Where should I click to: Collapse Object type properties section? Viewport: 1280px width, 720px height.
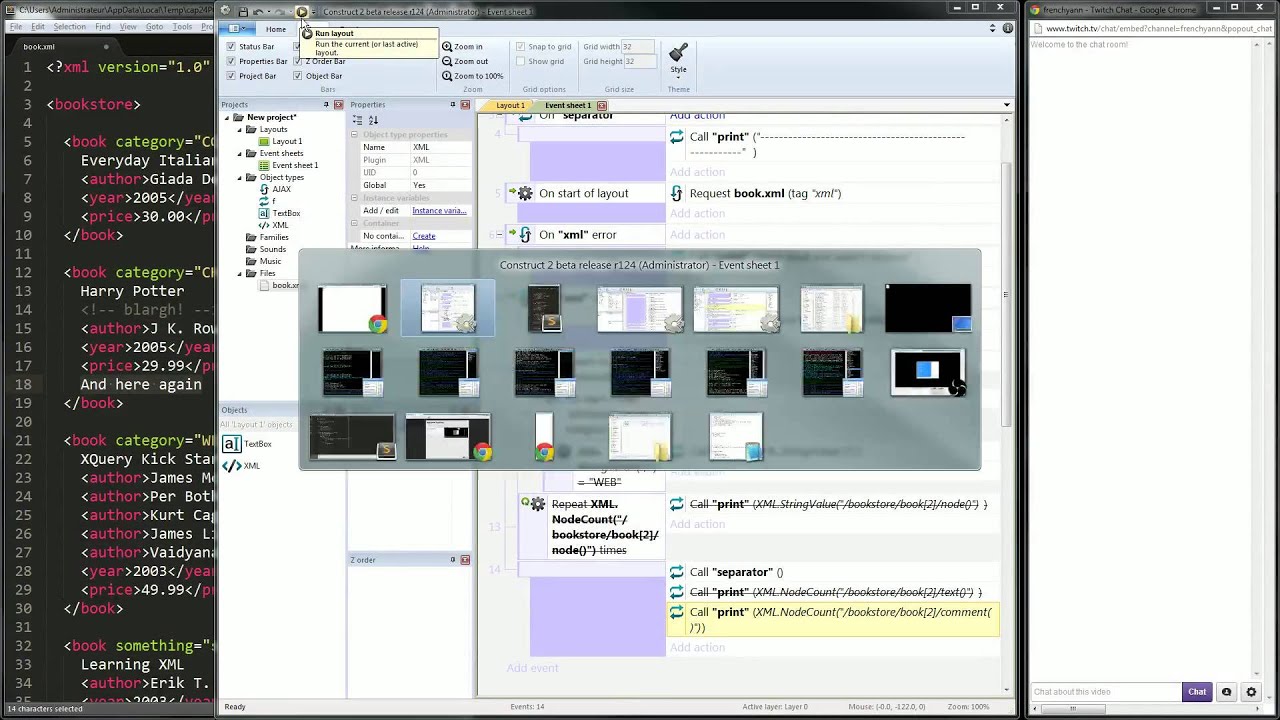[354, 135]
